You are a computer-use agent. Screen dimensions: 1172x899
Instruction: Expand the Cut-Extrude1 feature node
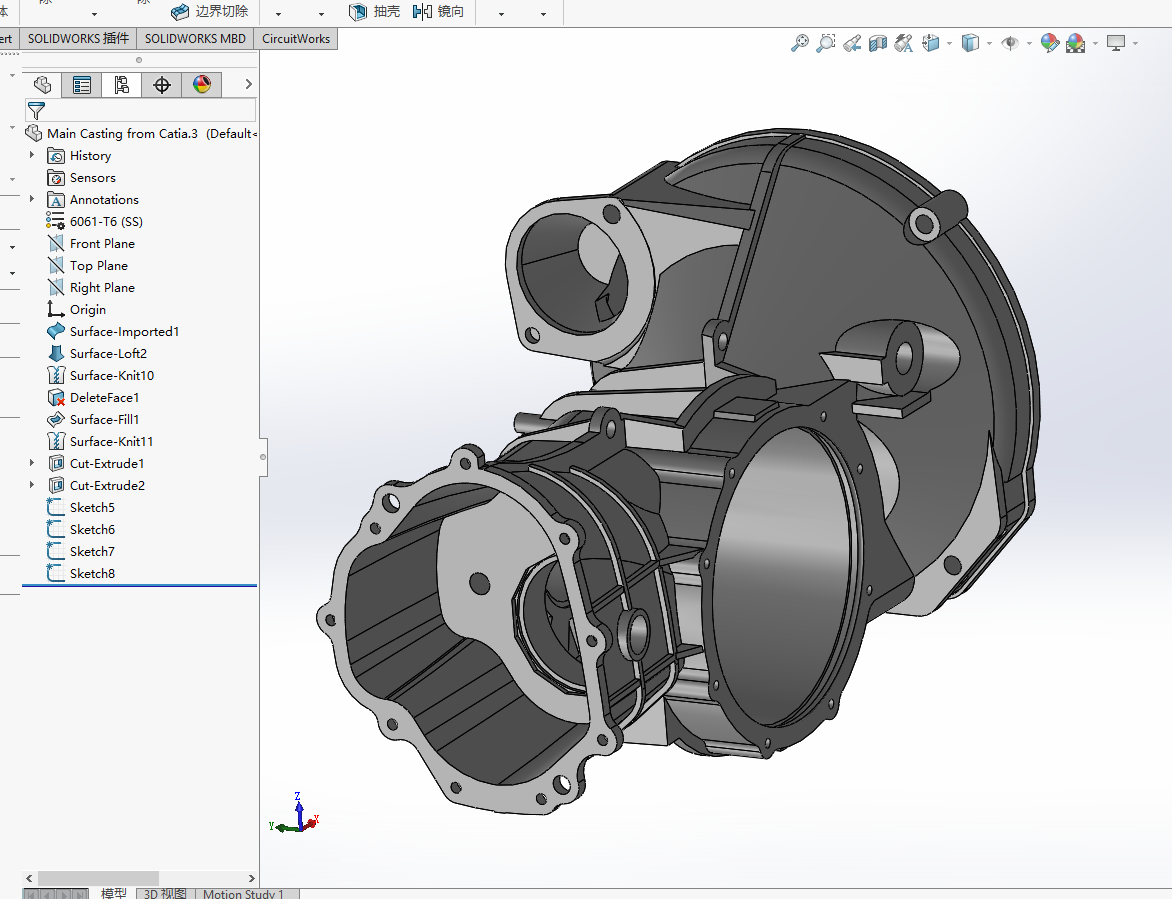point(32,463)
